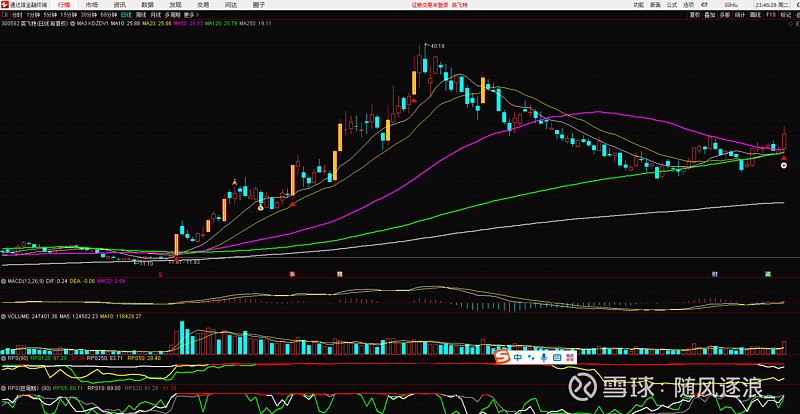Screen dimensions: 800x414
Task: Toggle the 叠加 overlay button
Action: click(x=710, y=15)
